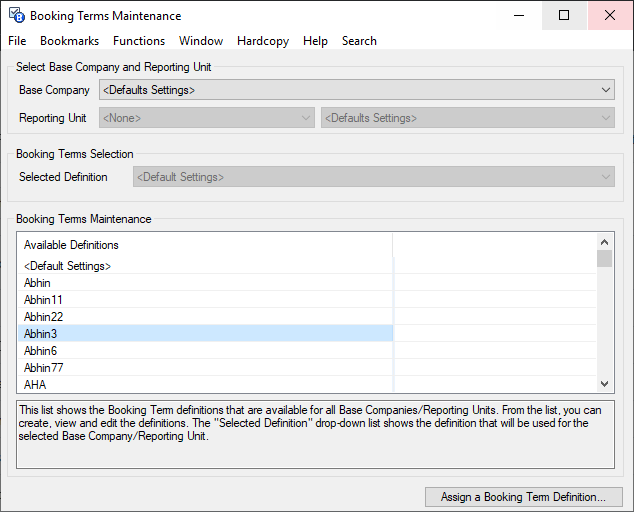The width and height of the screenshot is (634, 512).
Task: Open the Help menu
Action: click(315, 41)
